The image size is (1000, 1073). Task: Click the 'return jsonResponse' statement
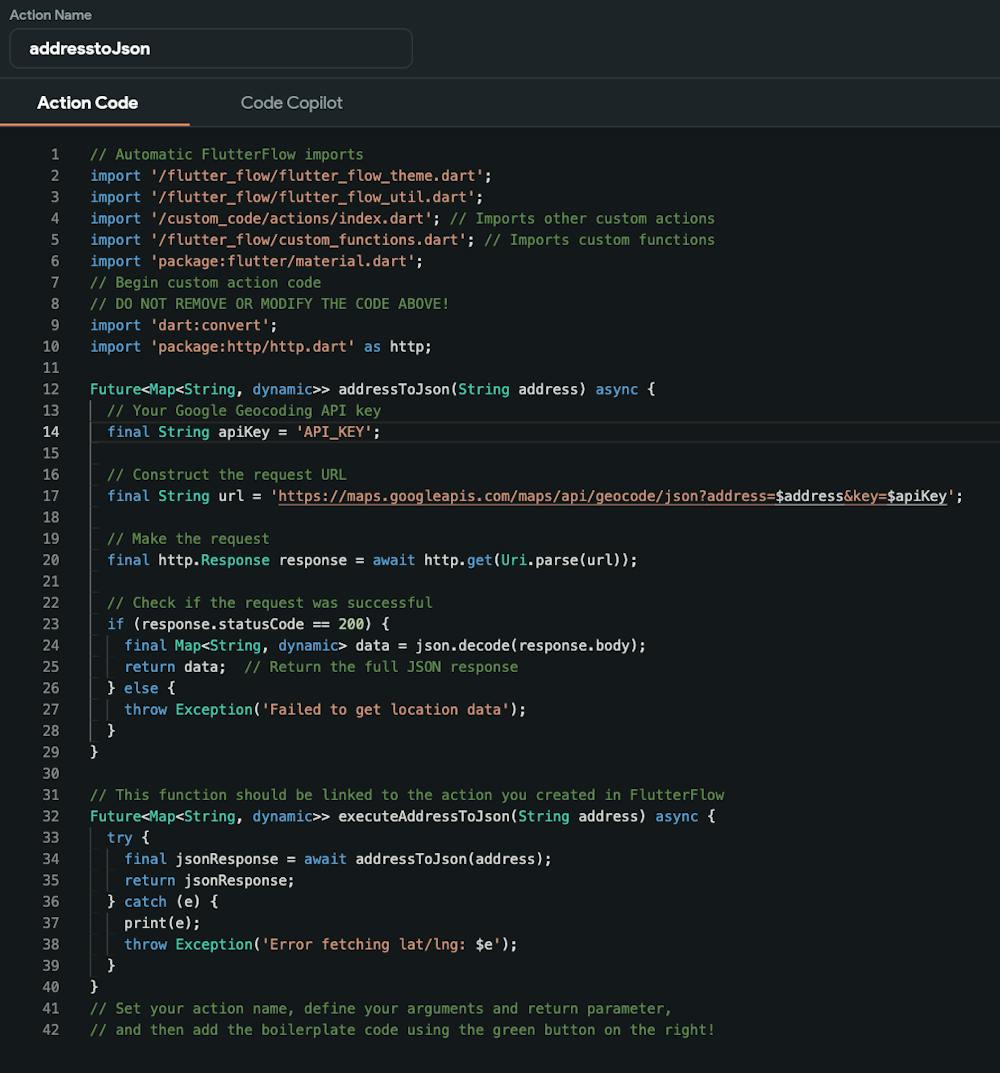click(209, 880)
